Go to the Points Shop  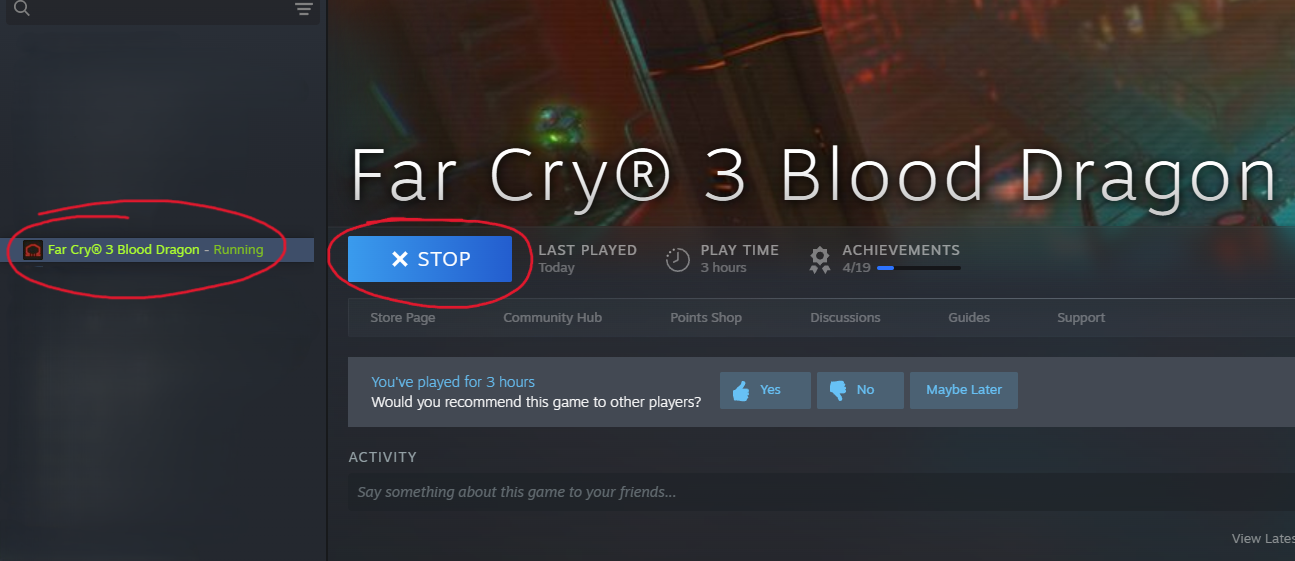coord(706,318)
